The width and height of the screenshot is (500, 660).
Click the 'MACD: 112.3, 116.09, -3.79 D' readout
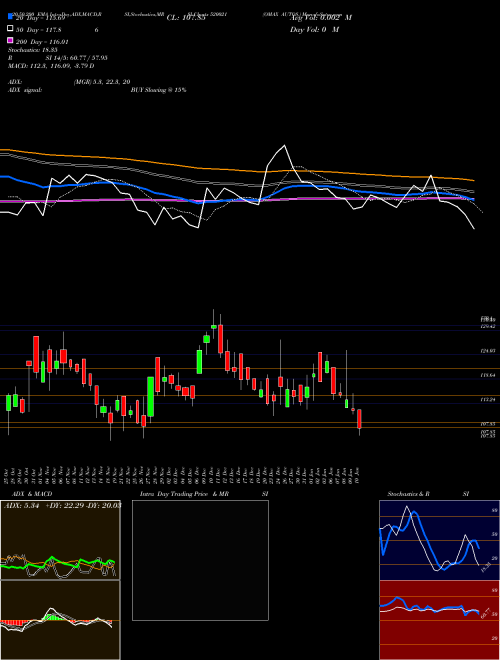click(x=51, y=66)
